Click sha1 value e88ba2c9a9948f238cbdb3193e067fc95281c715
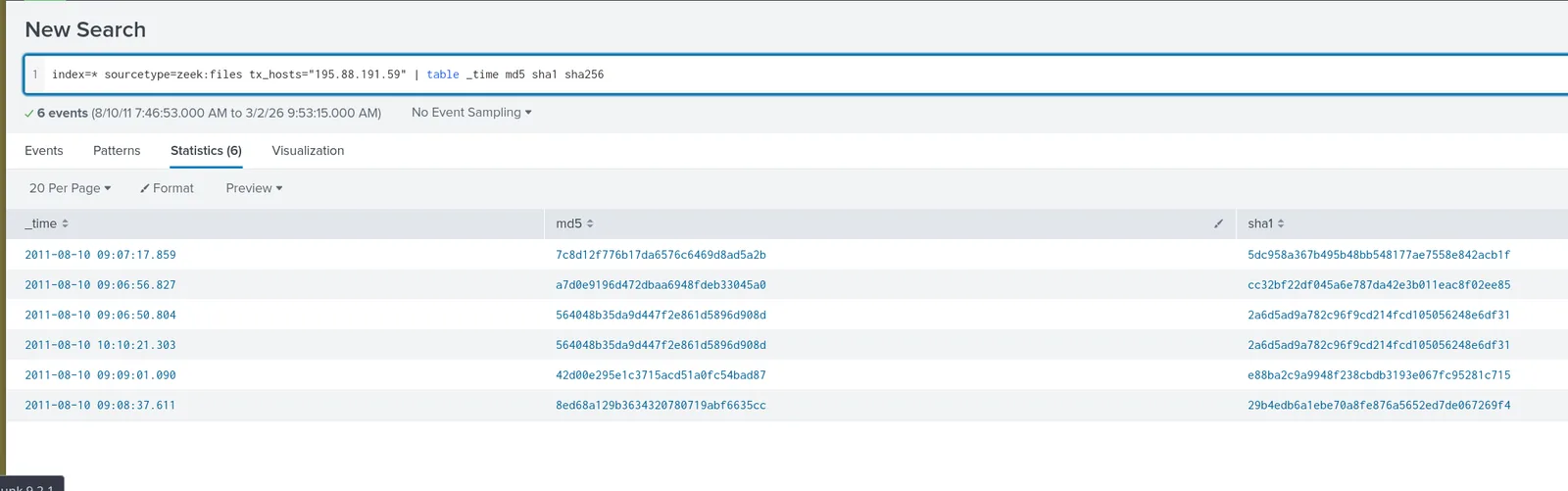This screenshot has width=1568, height=491. 1379,375
